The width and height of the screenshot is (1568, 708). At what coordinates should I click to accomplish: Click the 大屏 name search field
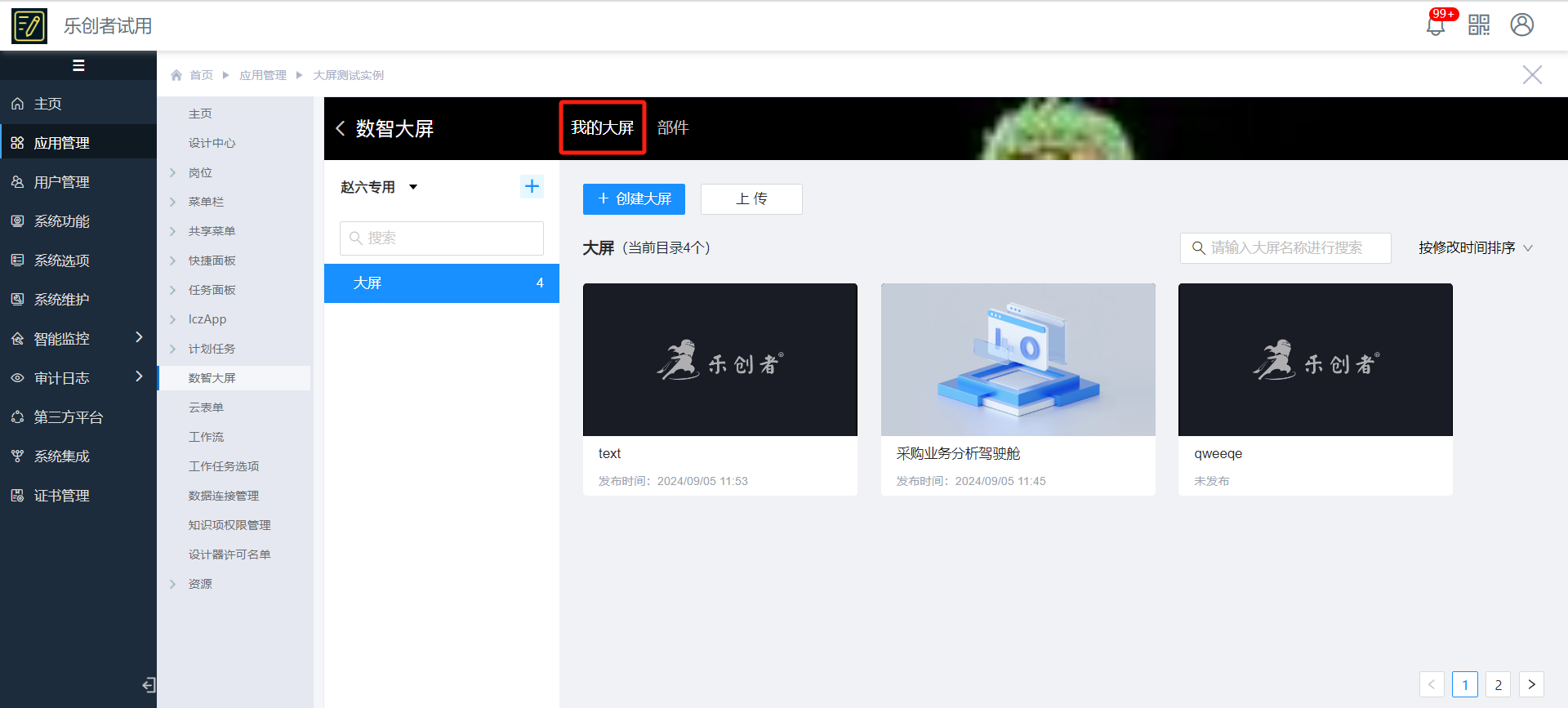1285,247
